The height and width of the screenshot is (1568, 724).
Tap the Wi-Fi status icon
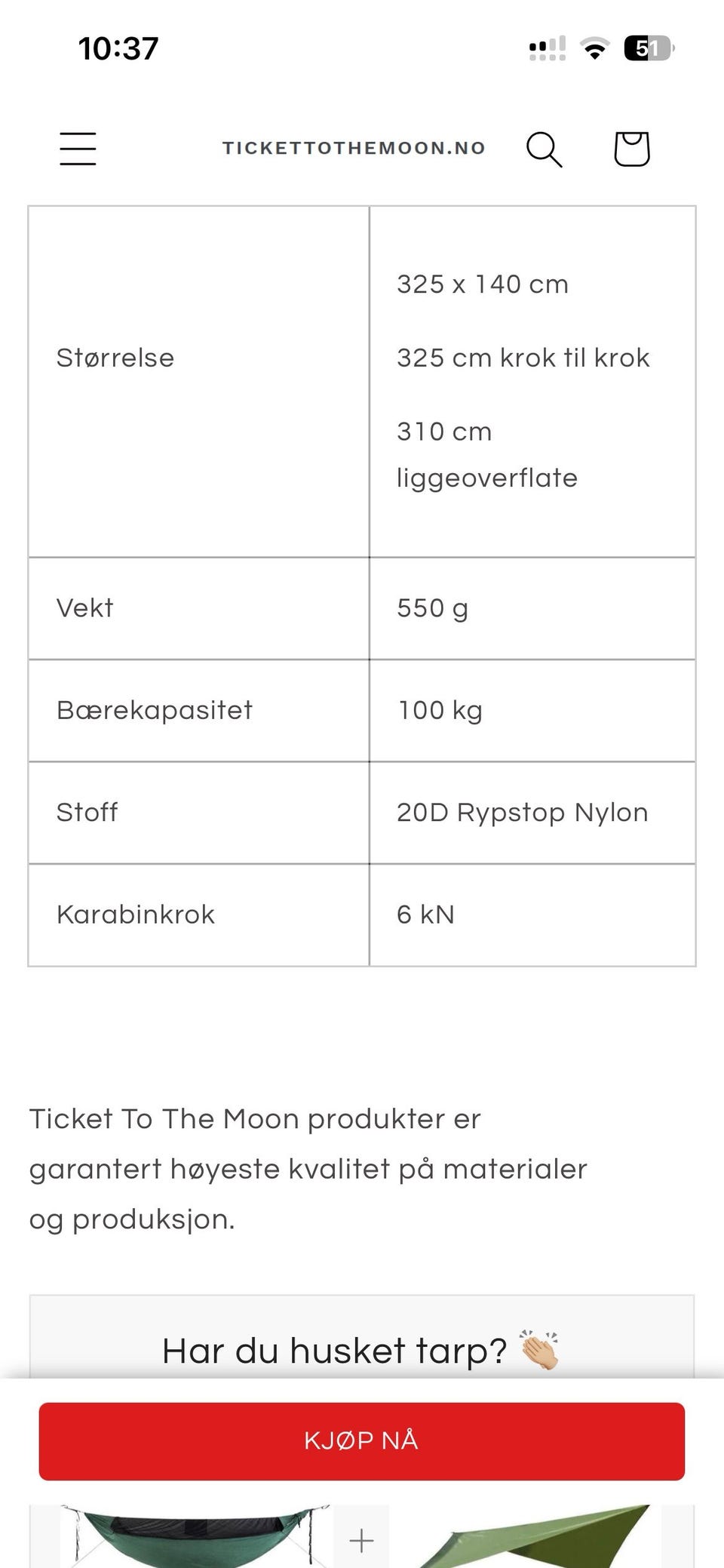coord(595,49)
